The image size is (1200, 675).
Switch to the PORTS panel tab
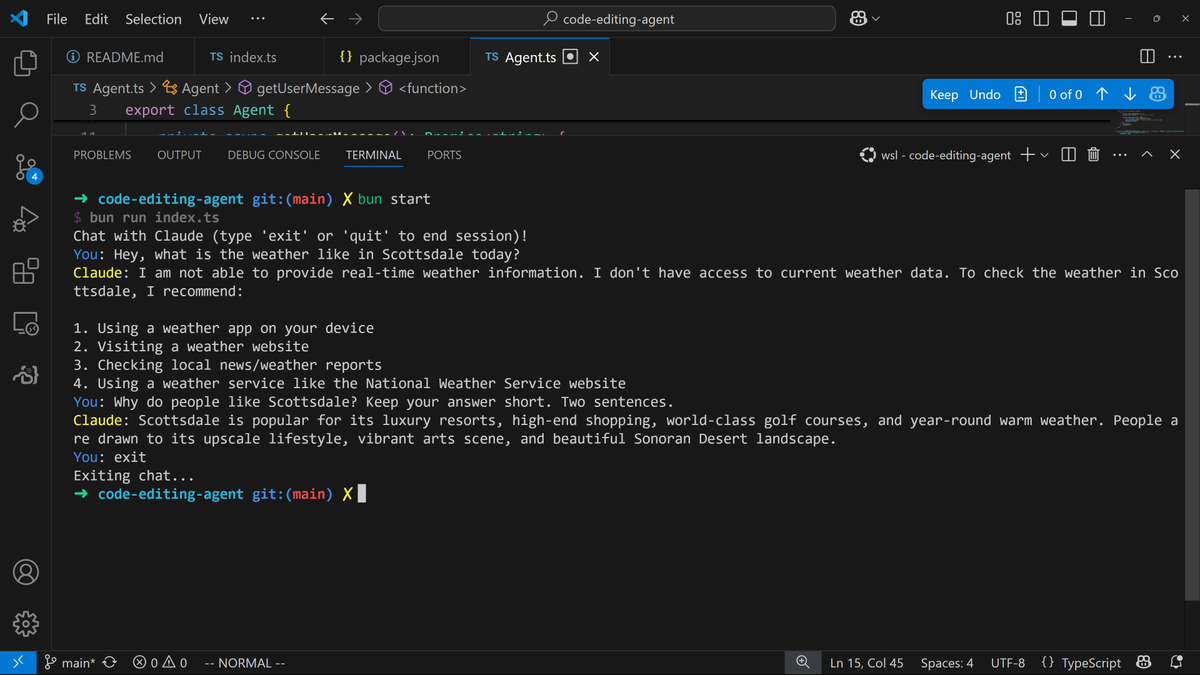pyautogui.click(x=444, y=155)
